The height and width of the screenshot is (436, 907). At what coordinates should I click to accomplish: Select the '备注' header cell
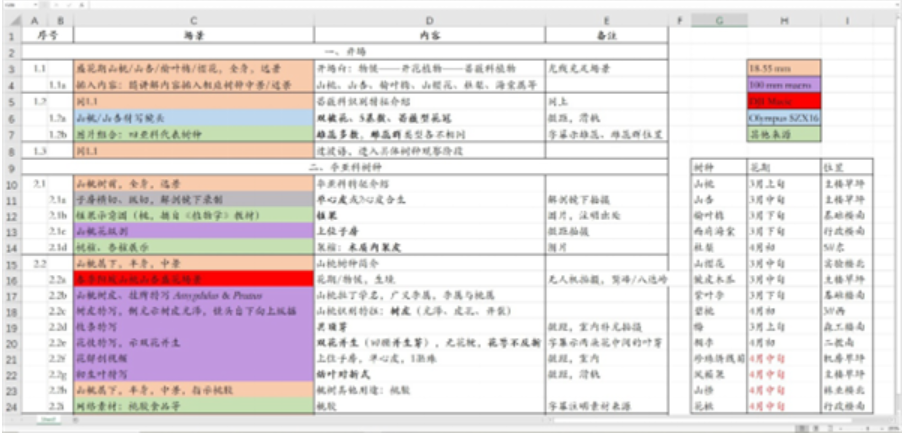(607, 35)
